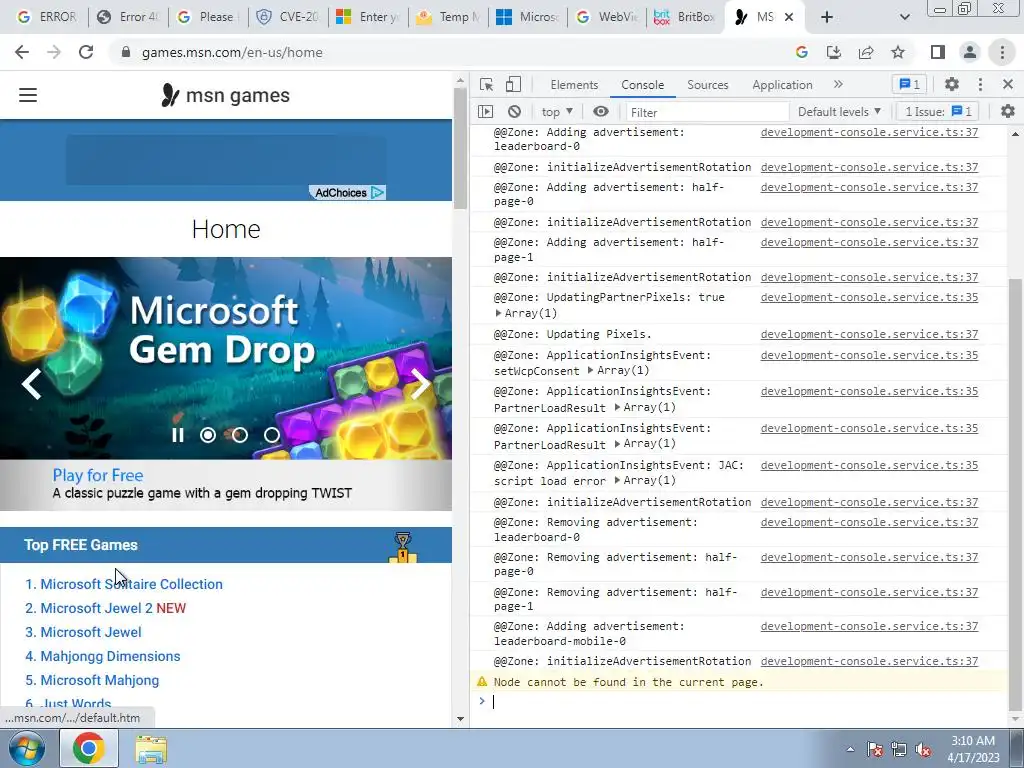Open console settings gear icon
This screenshot has height=768, width=1024.
[1008, 112]
